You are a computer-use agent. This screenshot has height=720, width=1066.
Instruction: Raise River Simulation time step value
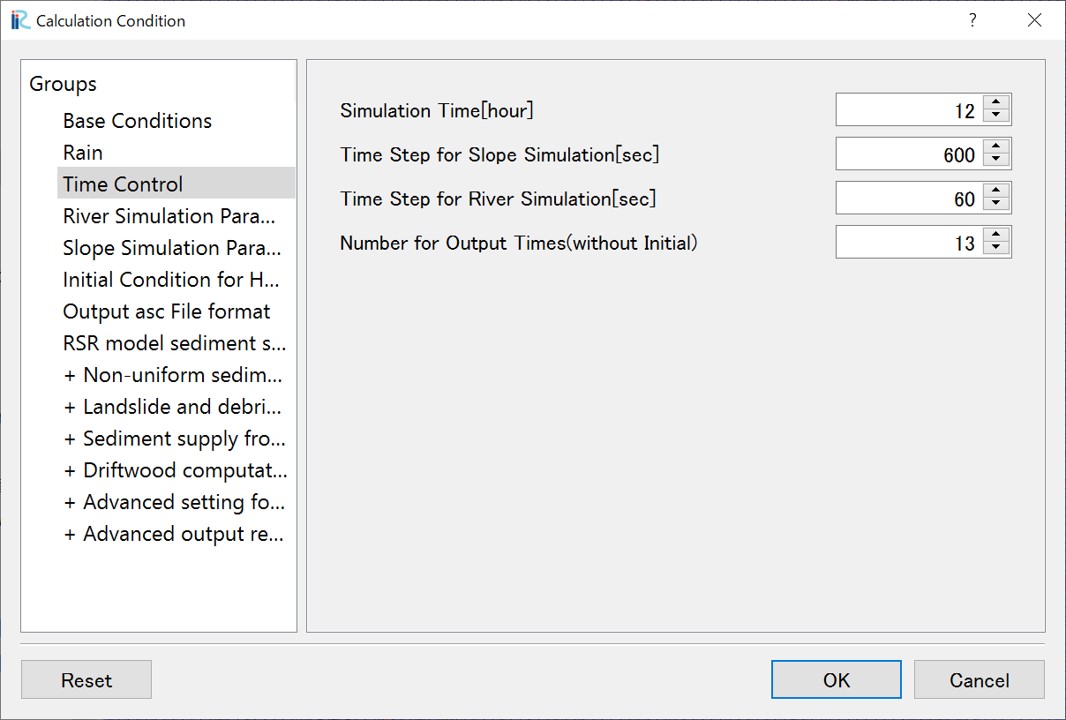click(x=996, y=190)
